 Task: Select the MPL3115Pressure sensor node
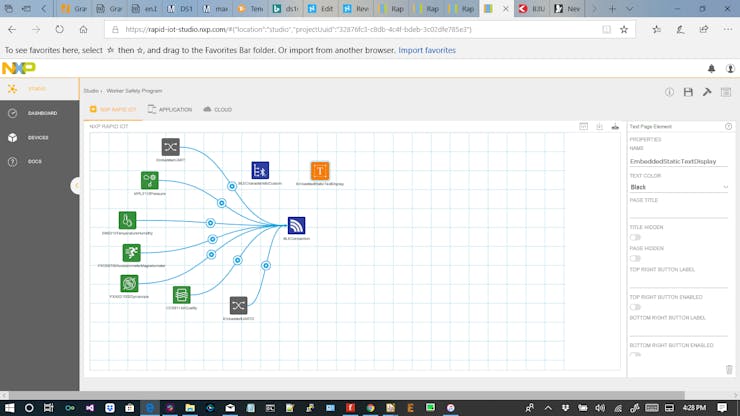click(x=150, y=180)
